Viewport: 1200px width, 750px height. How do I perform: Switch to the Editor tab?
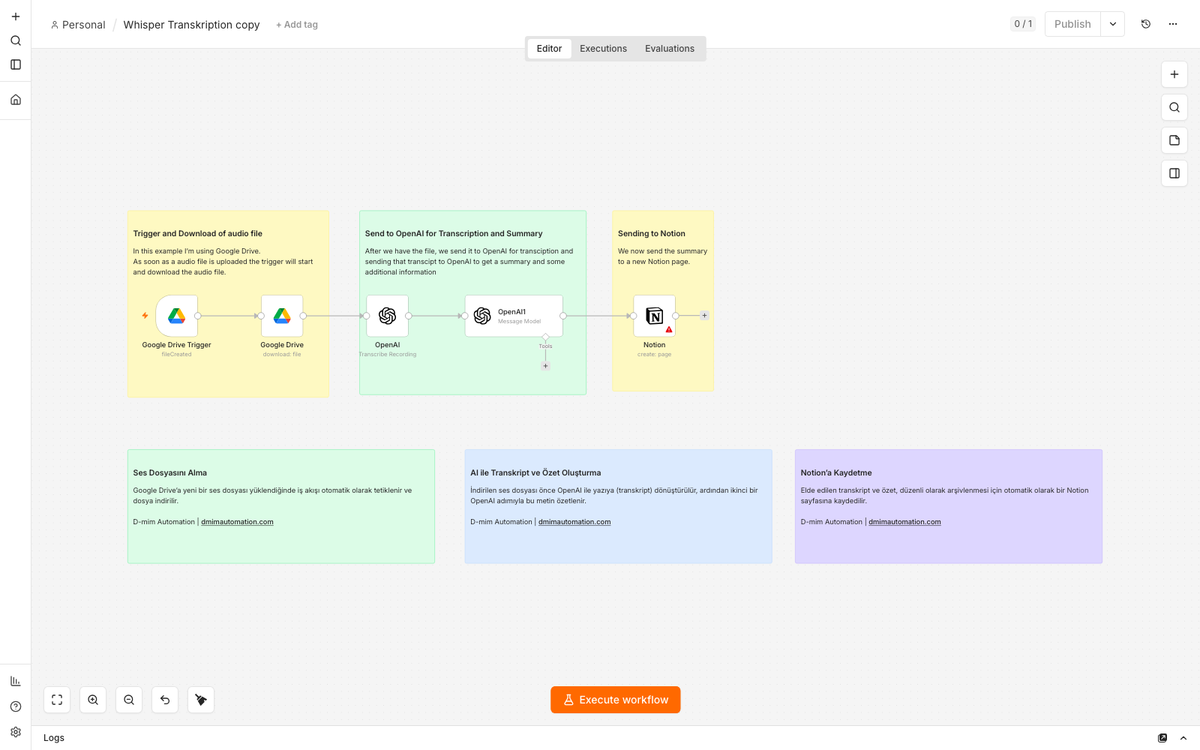[x=549, y=48]
